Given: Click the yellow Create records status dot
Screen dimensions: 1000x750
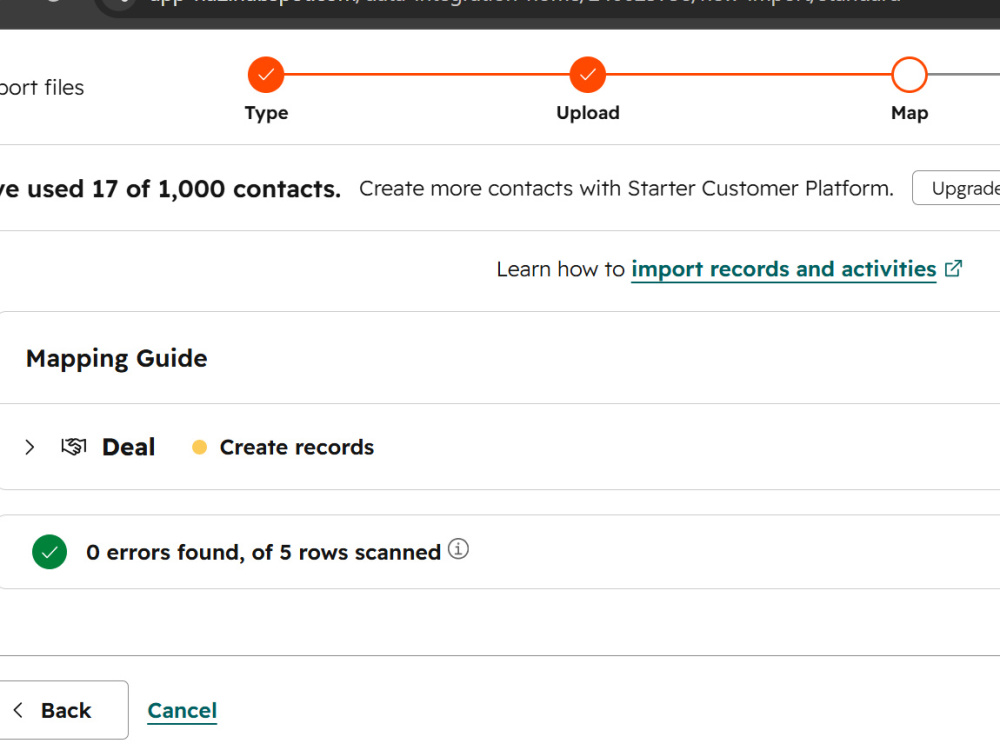Looking at the screenshot, I should click(199, 447).
